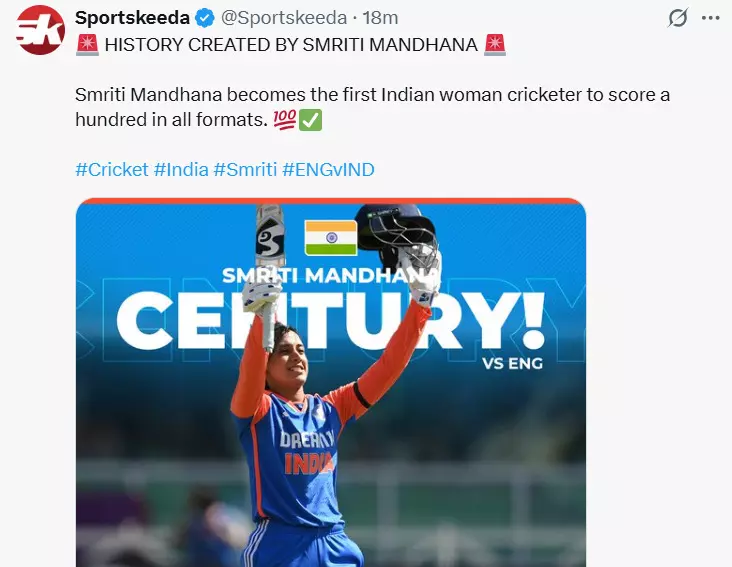Open the Sportskeeda profile avatar
This screenshot has height=567, width=732.
(41, 30)
